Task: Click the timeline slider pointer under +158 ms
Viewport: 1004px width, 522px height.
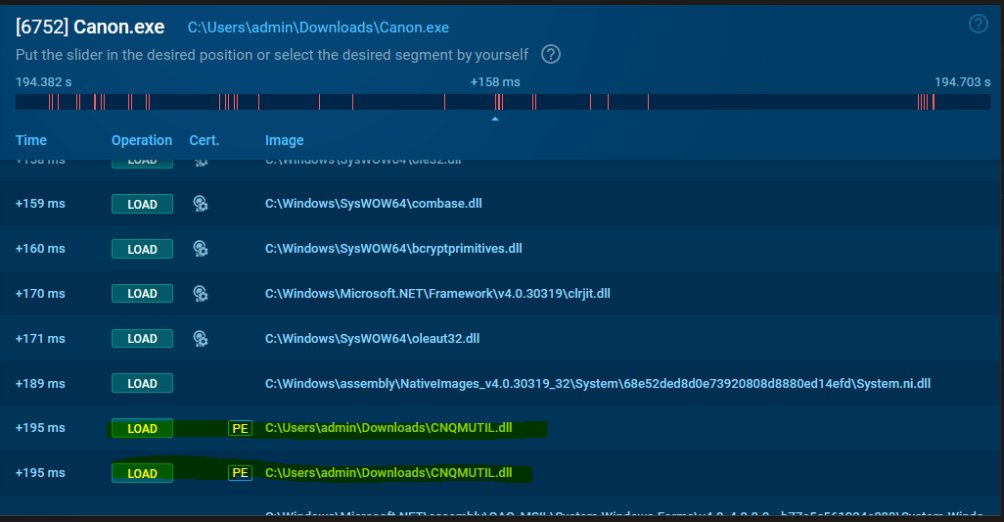Action: (495, 119)
